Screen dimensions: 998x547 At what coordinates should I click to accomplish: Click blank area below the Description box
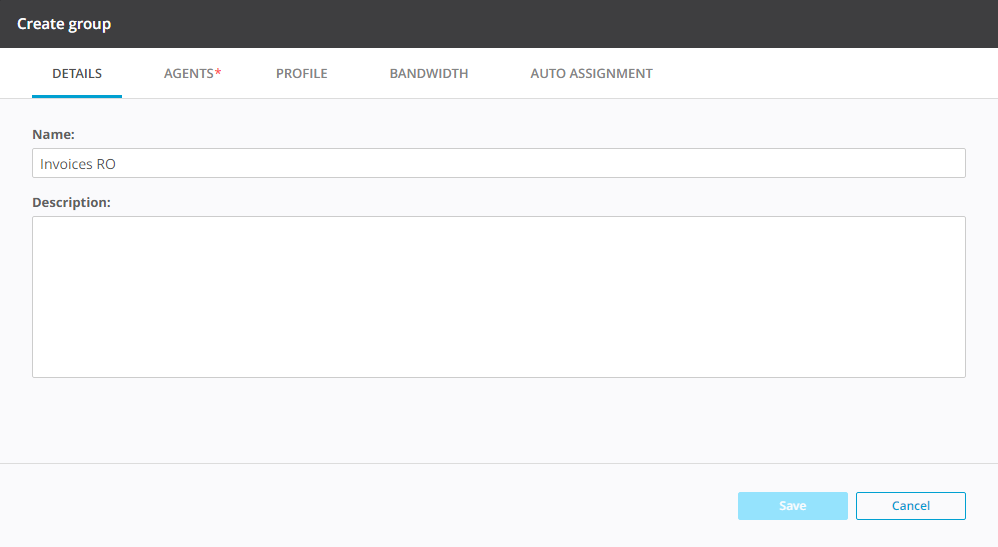click(x=498, y=420)
